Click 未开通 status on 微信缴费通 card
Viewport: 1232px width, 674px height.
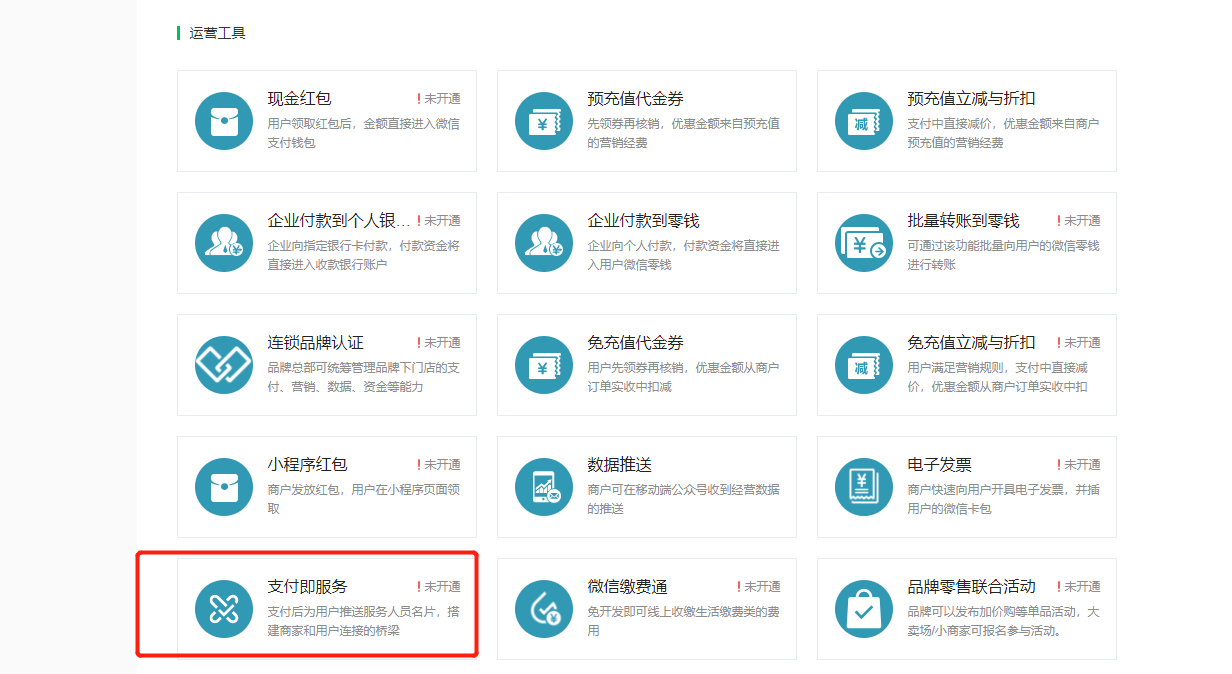[759, 587]
